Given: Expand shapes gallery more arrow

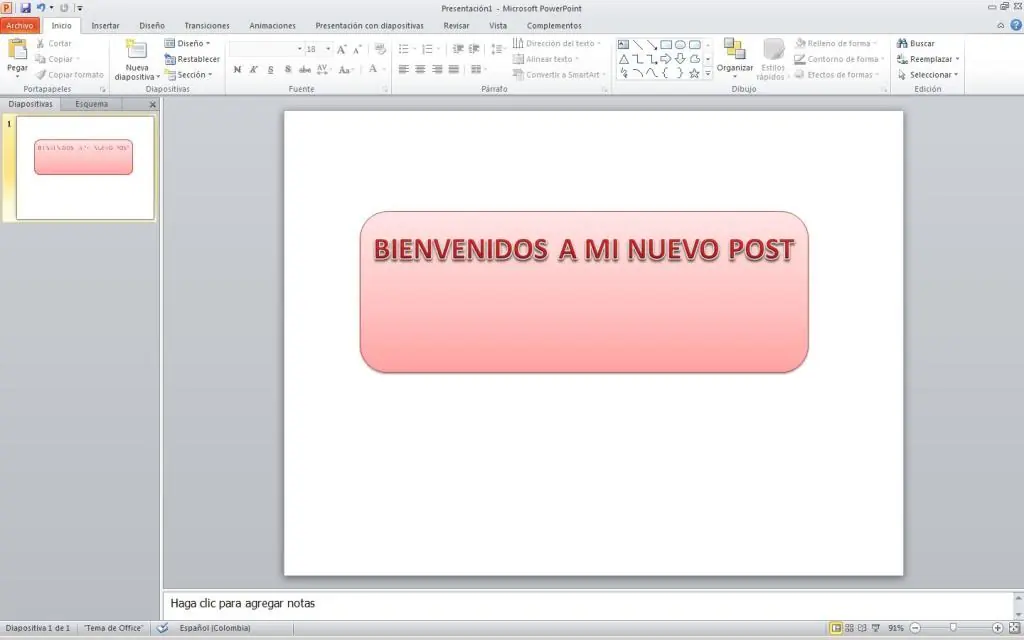Looking at the screenshot, I should click(708, 73).
